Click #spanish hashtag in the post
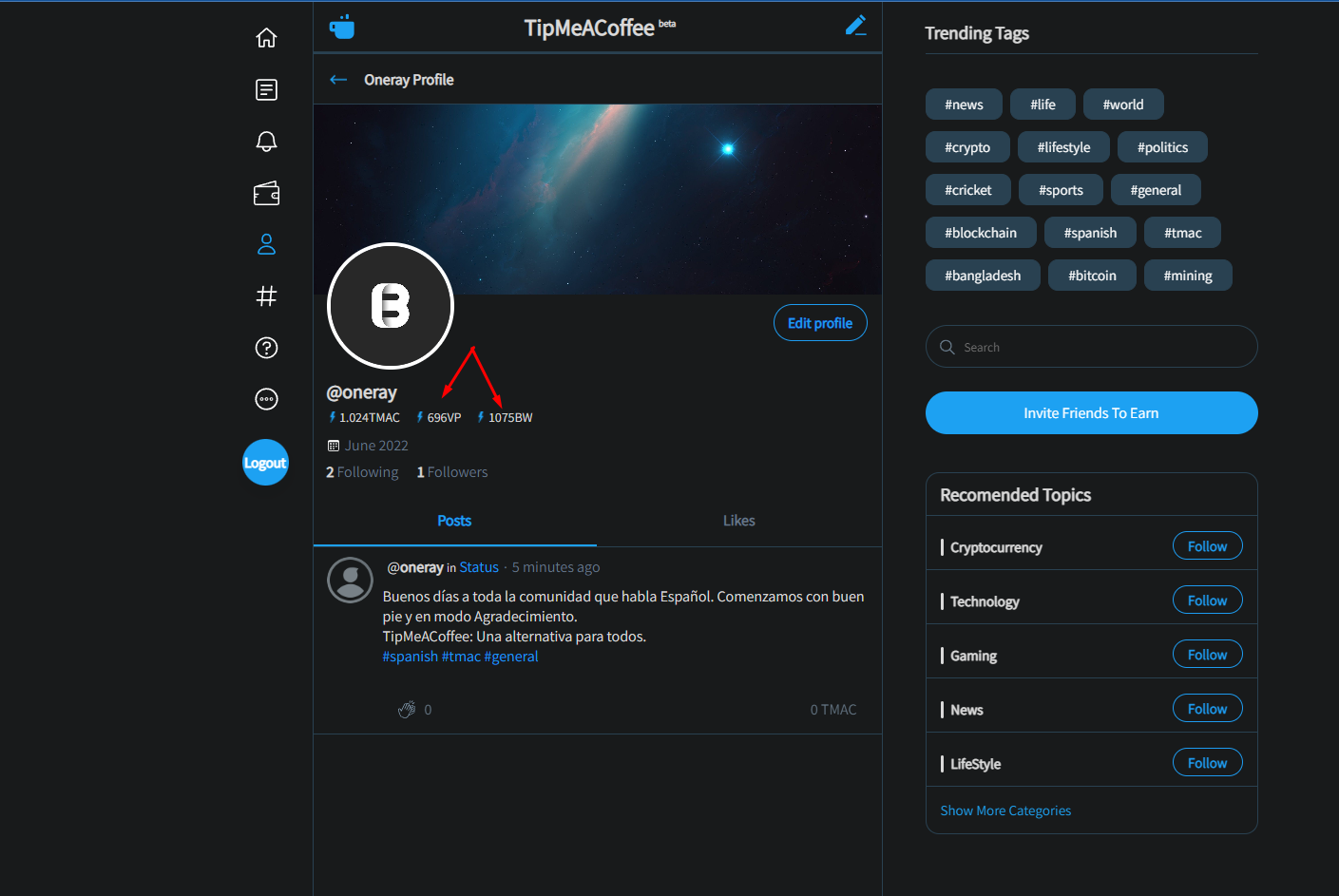 click(x=411, y=657)
